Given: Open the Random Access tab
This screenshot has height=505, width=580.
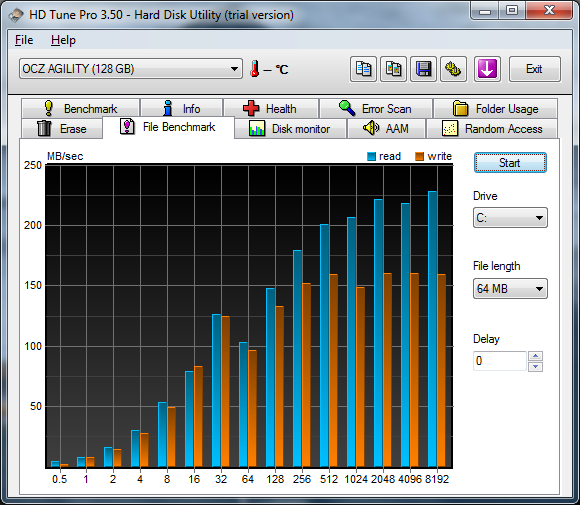Looking at the screenshot, I should [492, 129].
